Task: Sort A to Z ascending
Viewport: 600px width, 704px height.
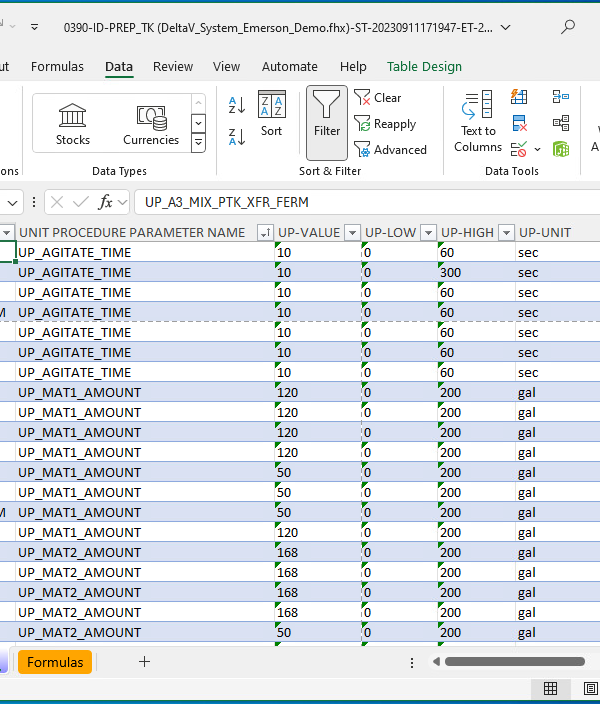Action: (237, 105)
